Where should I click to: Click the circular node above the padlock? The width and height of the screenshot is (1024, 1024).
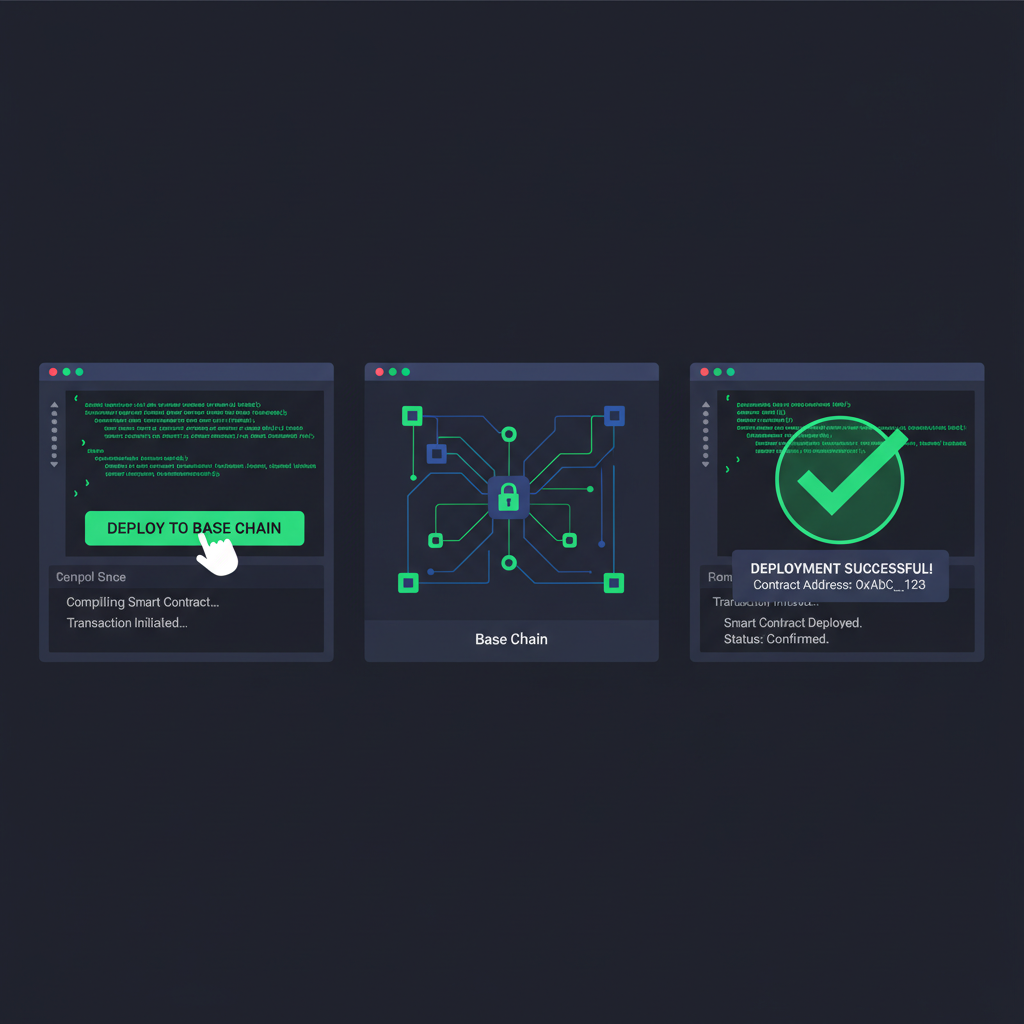click(509, 433)
